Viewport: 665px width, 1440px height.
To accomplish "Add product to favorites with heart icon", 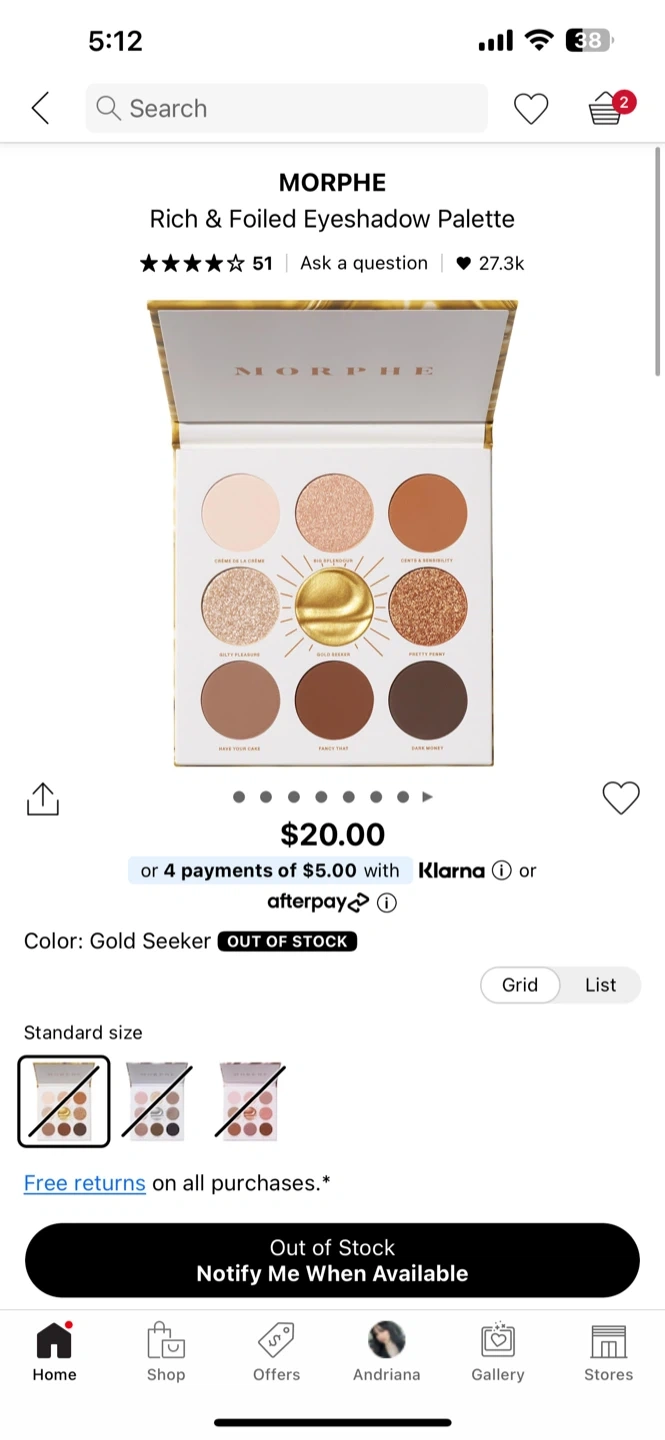I will pos(620,797).
